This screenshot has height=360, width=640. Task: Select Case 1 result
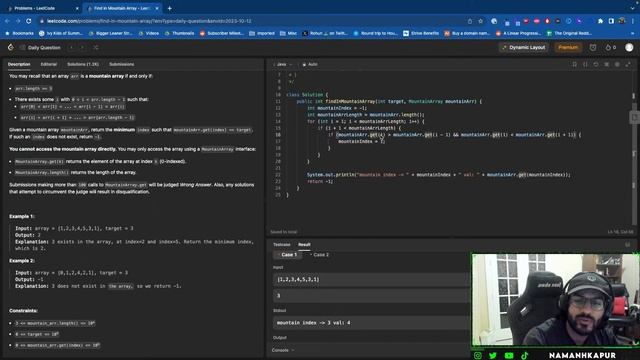[287, 255]
